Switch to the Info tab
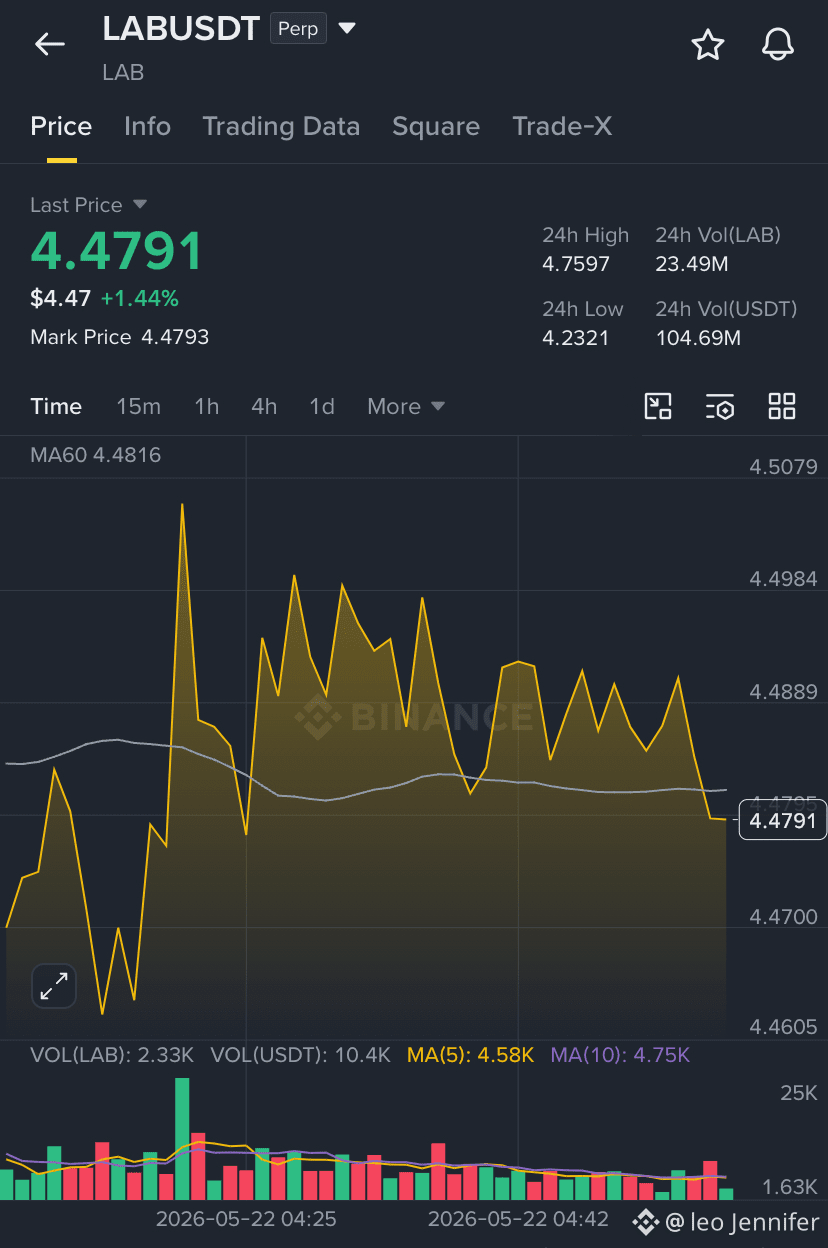The height and width of the screenshot is (1248, 828). [x=147, y=126]
